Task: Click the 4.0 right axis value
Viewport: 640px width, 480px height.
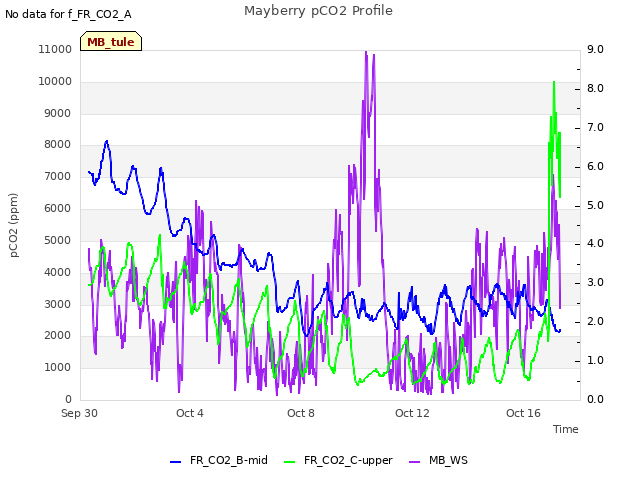Action: click(x=596, y=244)
